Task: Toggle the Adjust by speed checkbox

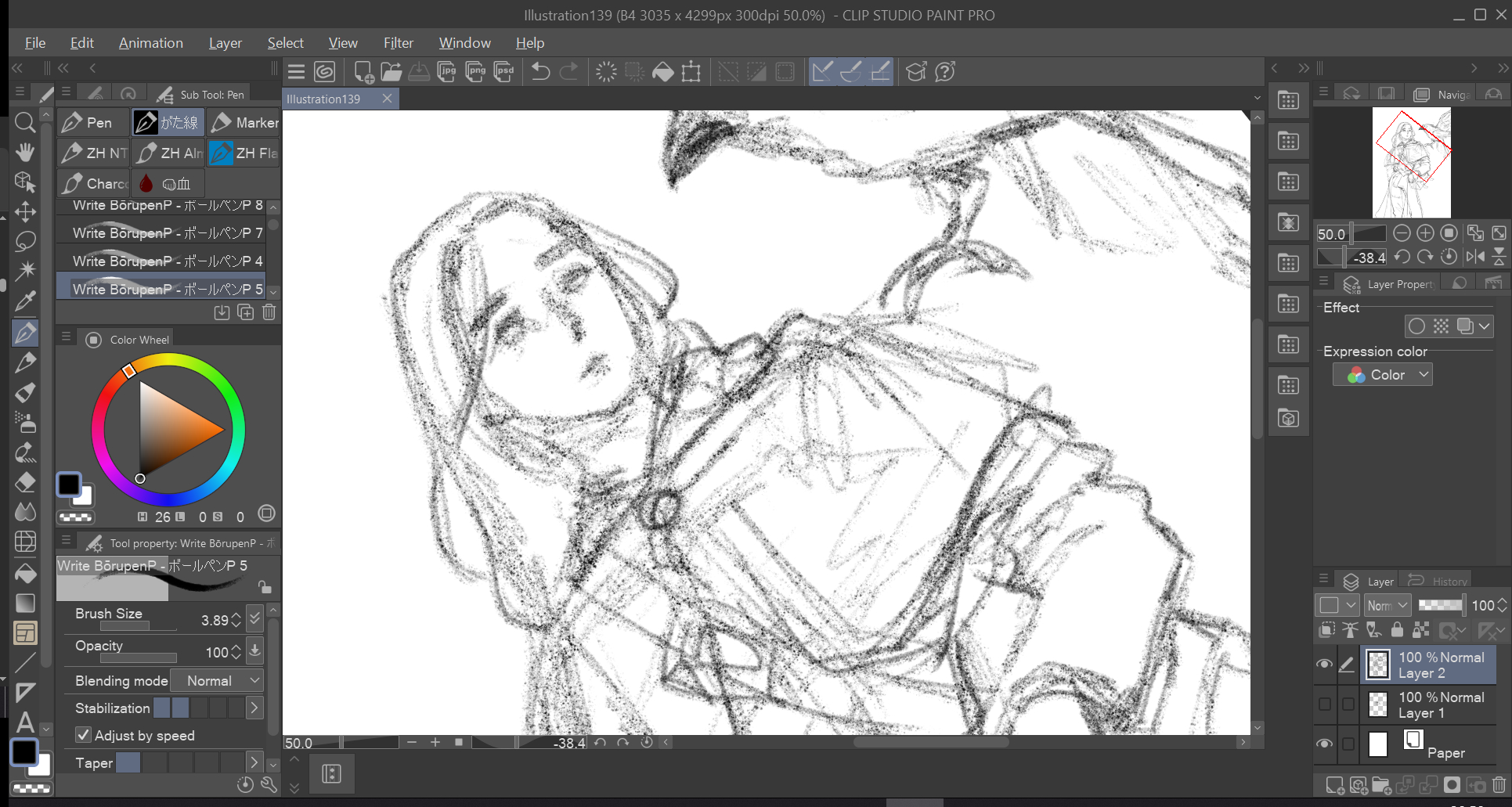Action: pyautogui.click(x=83, y=735)
